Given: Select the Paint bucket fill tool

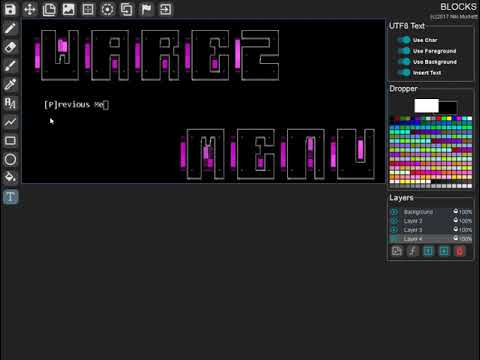Looking at the screenshot, I should pyautogui.click(x=10, y=177).
